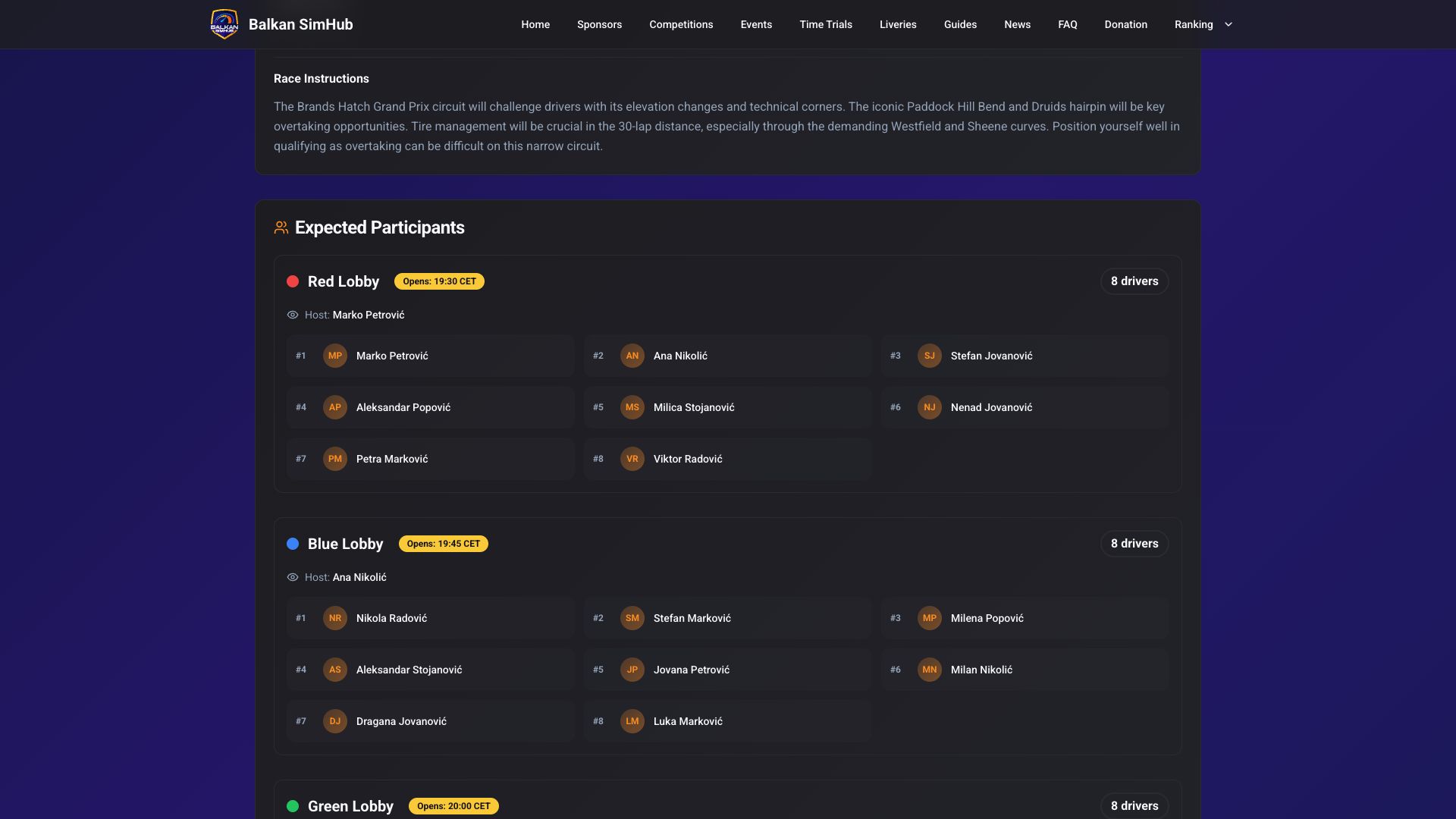1456x819 pixels.
Task: Click Viktor Radović's VR avatar
Action: 632,459
